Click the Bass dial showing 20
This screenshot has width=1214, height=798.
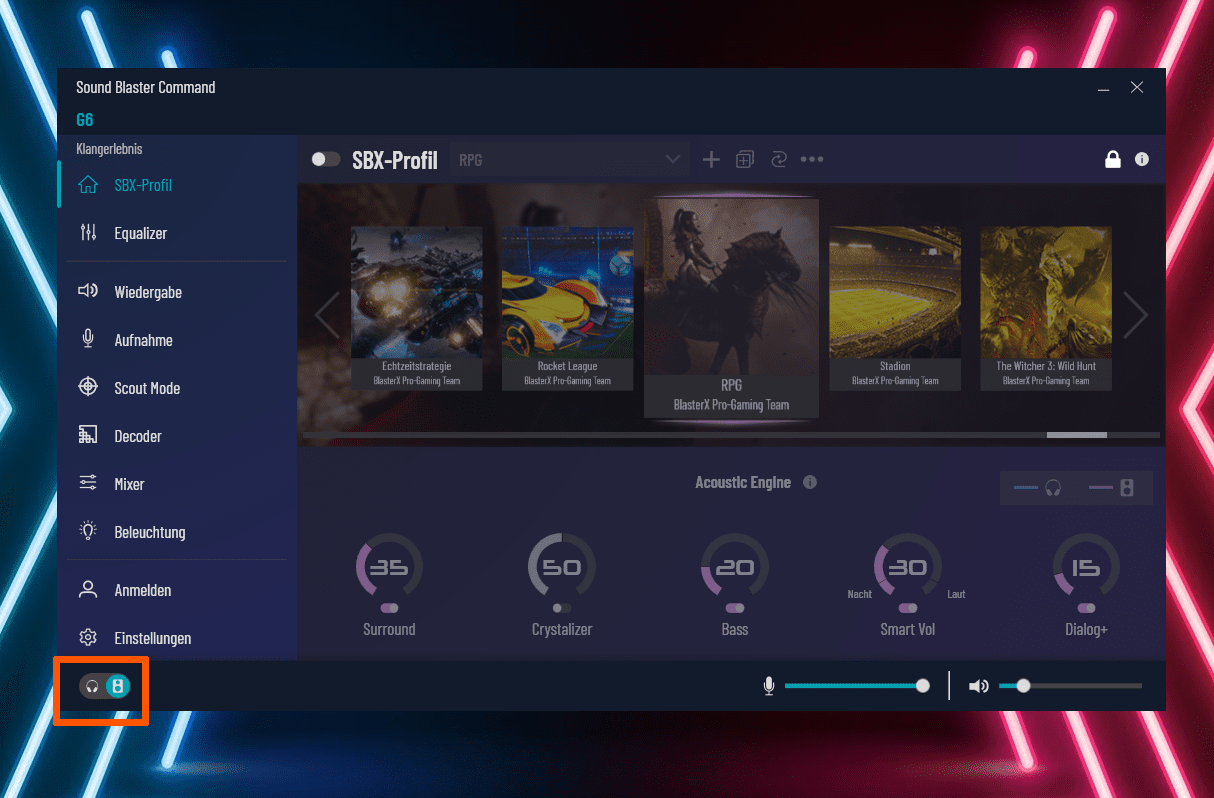point(735,567)
